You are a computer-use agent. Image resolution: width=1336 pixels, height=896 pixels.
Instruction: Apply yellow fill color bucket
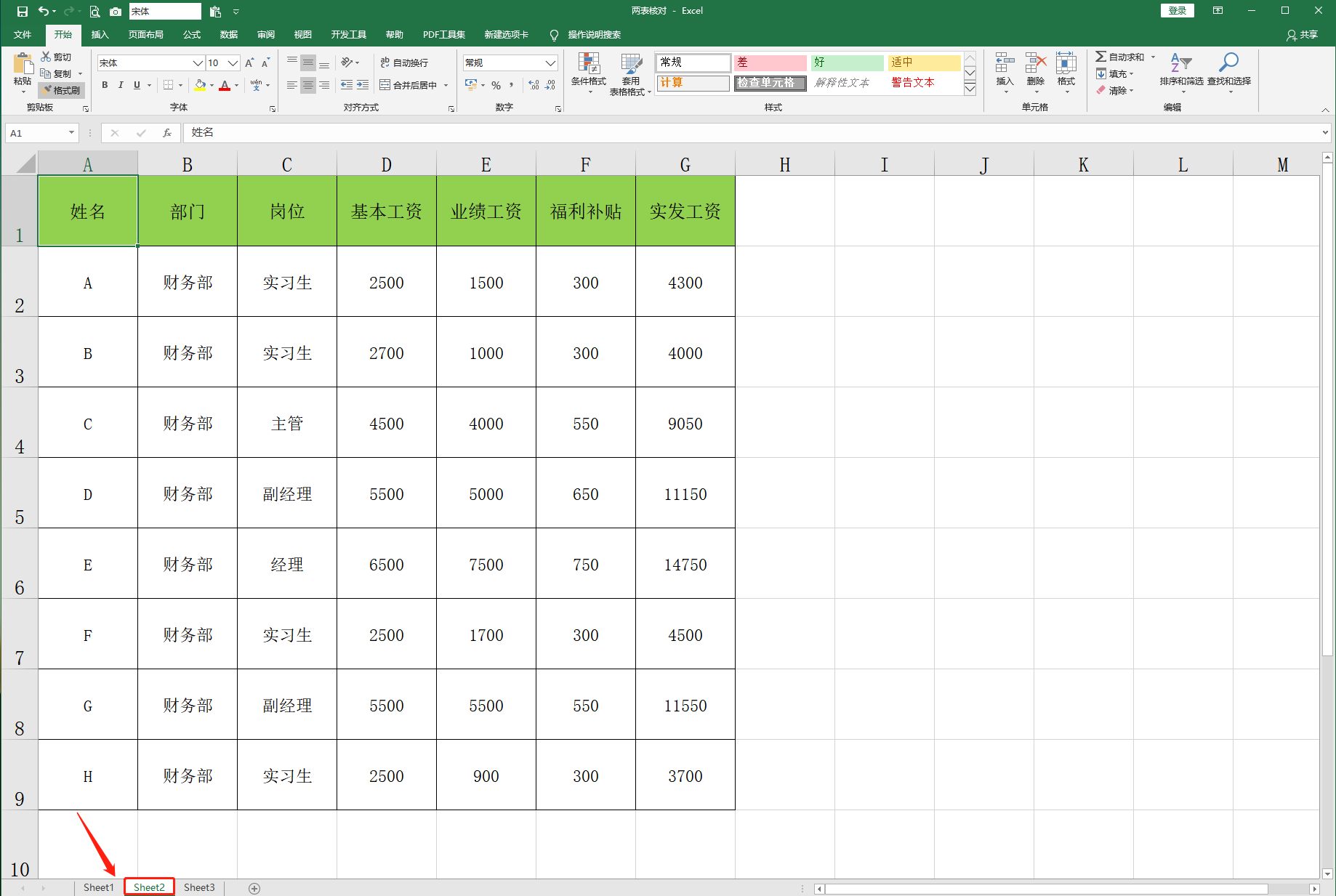[x=200, y=85]
